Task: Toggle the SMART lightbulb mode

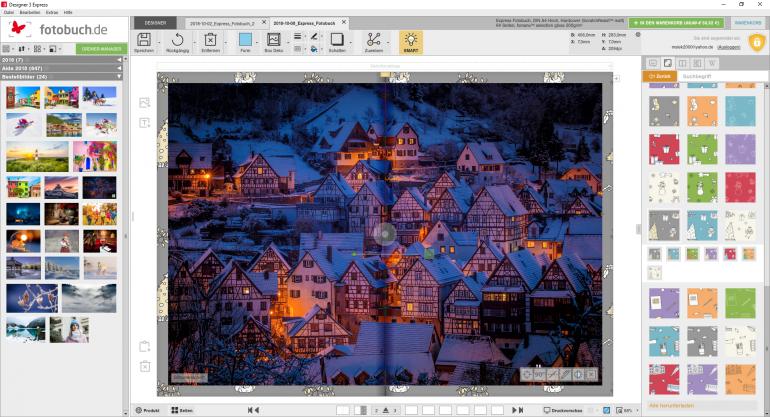Action: (411, 42)
